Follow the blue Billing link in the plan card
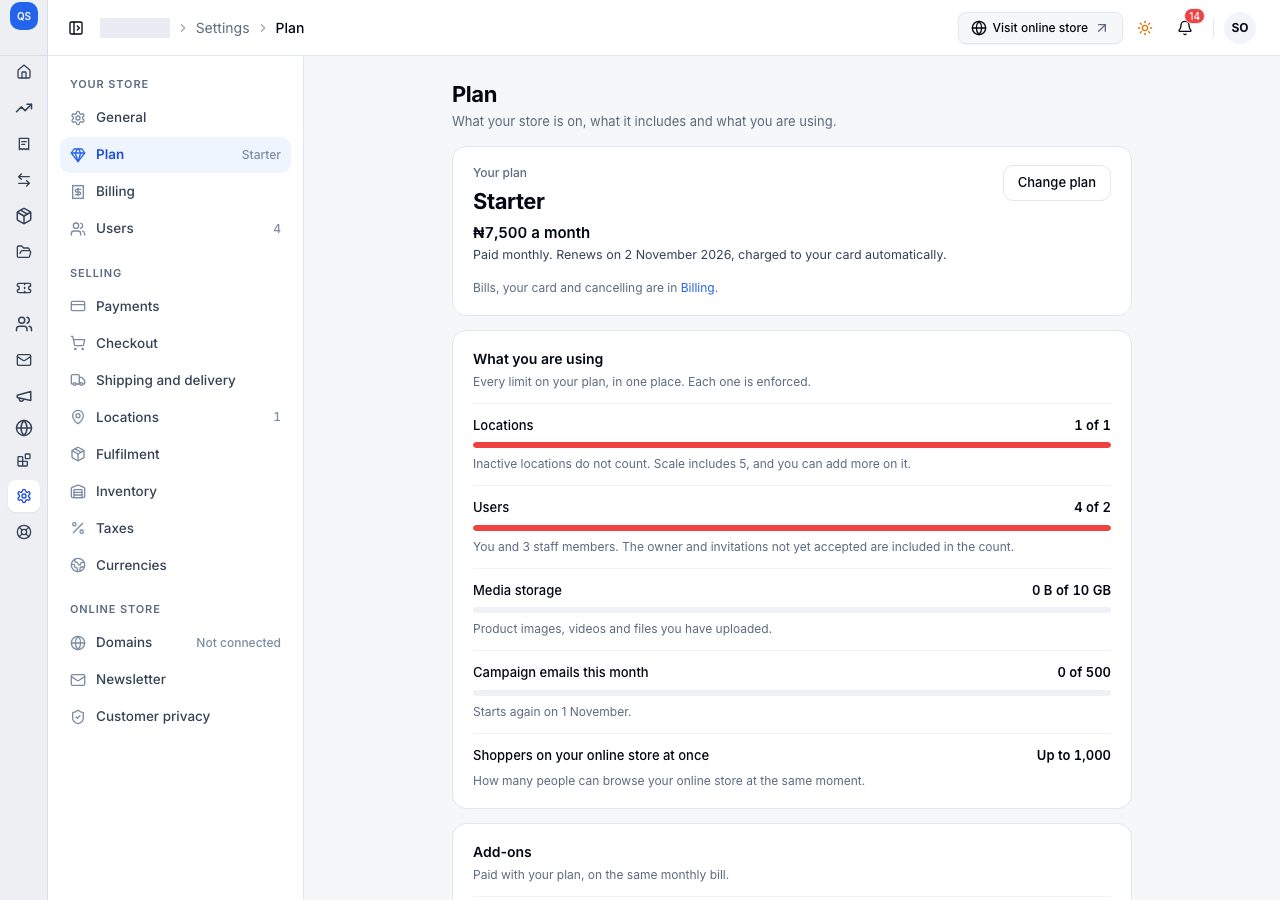This screenshot has width=1280, height=900. [x=698, y=288]
